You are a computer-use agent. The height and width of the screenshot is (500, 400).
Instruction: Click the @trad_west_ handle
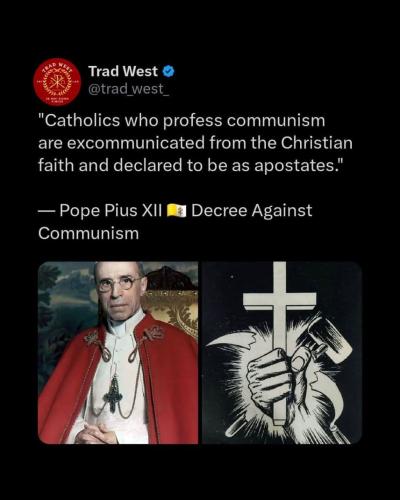[129, 89]
